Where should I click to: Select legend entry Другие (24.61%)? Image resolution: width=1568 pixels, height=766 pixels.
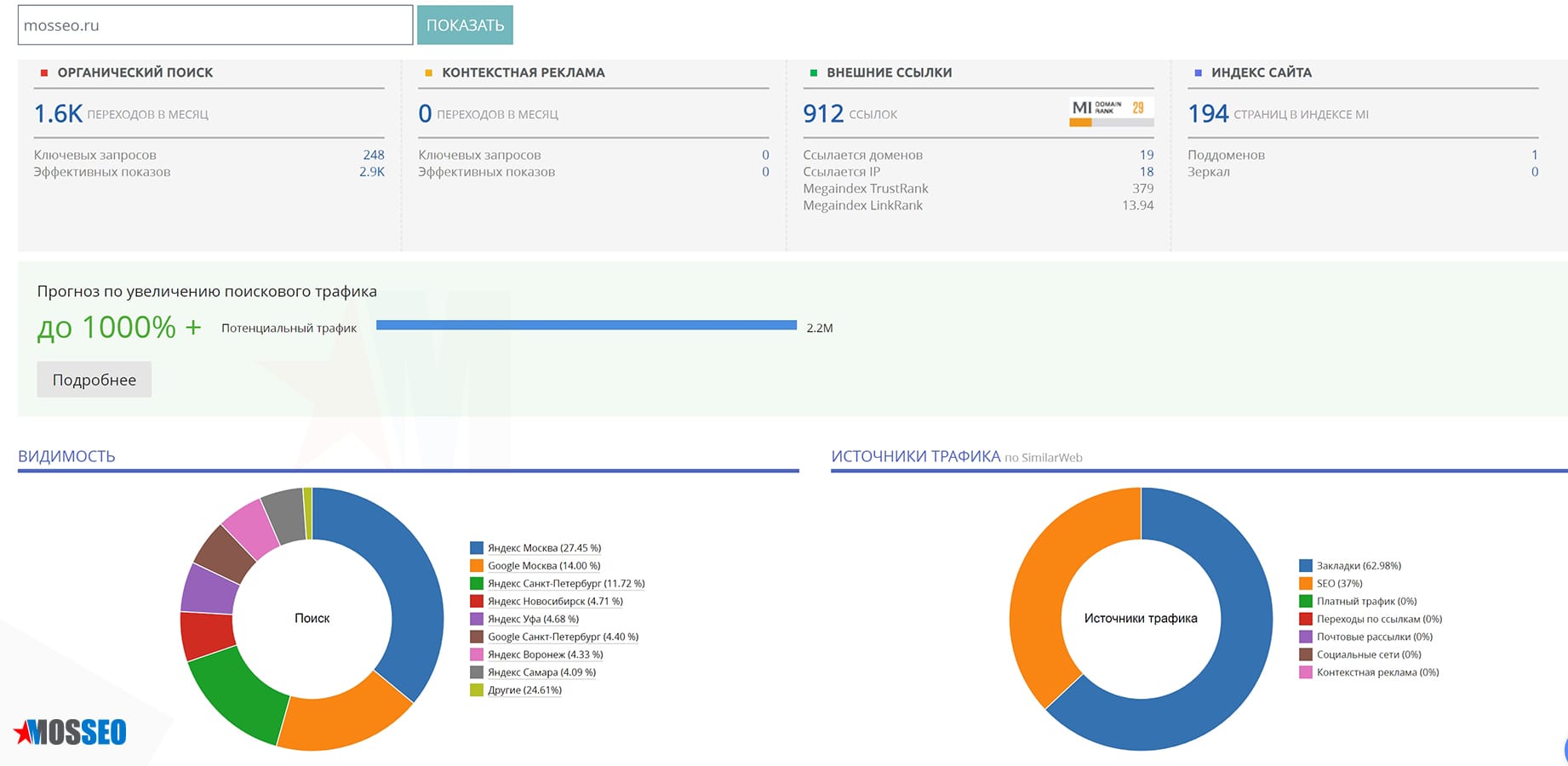(x=525, y=690)
